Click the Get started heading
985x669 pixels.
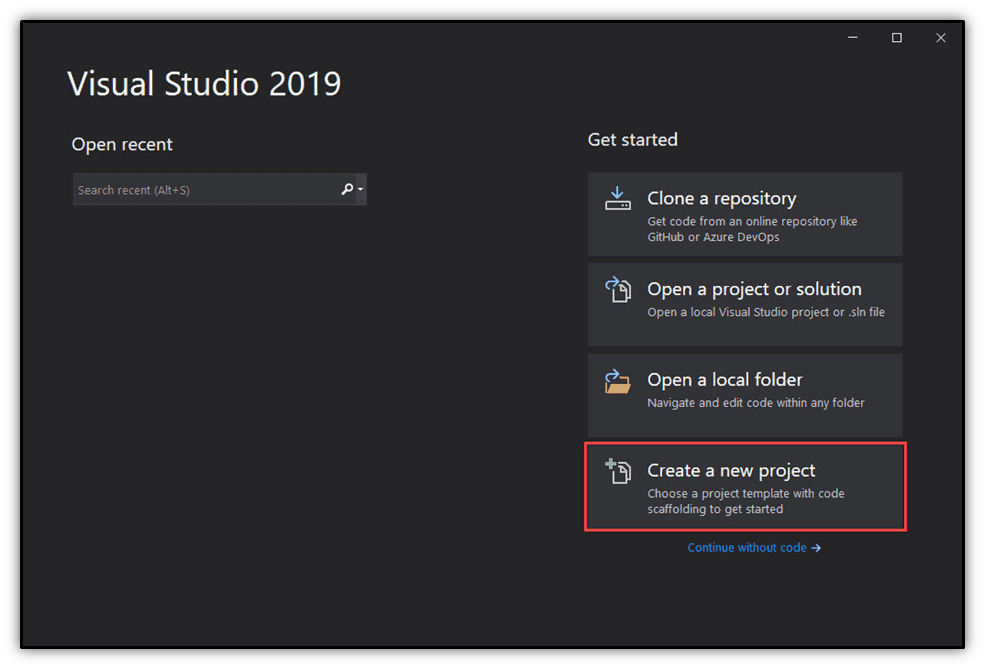(633, 140)
